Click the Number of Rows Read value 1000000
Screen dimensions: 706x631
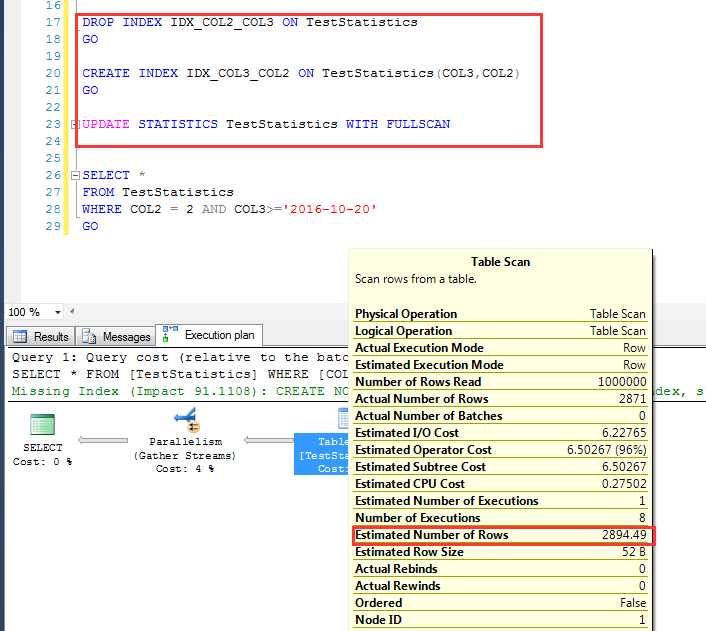click(622, 381)
